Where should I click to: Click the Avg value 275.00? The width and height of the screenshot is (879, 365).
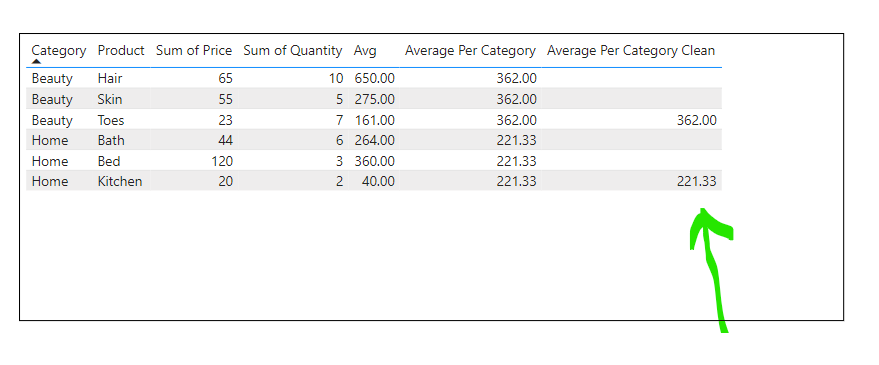(x=374, y=99)
